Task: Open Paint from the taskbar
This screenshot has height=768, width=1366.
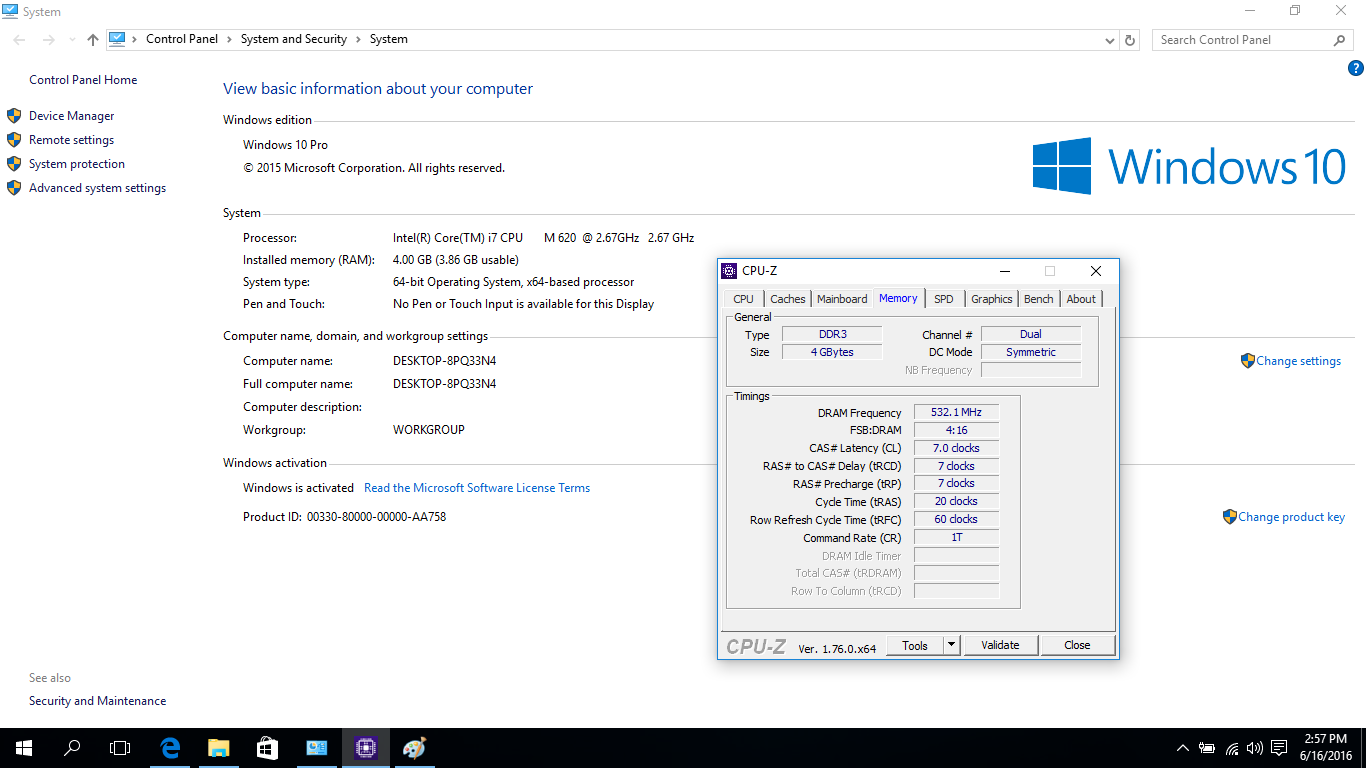Action: point(414,748)
